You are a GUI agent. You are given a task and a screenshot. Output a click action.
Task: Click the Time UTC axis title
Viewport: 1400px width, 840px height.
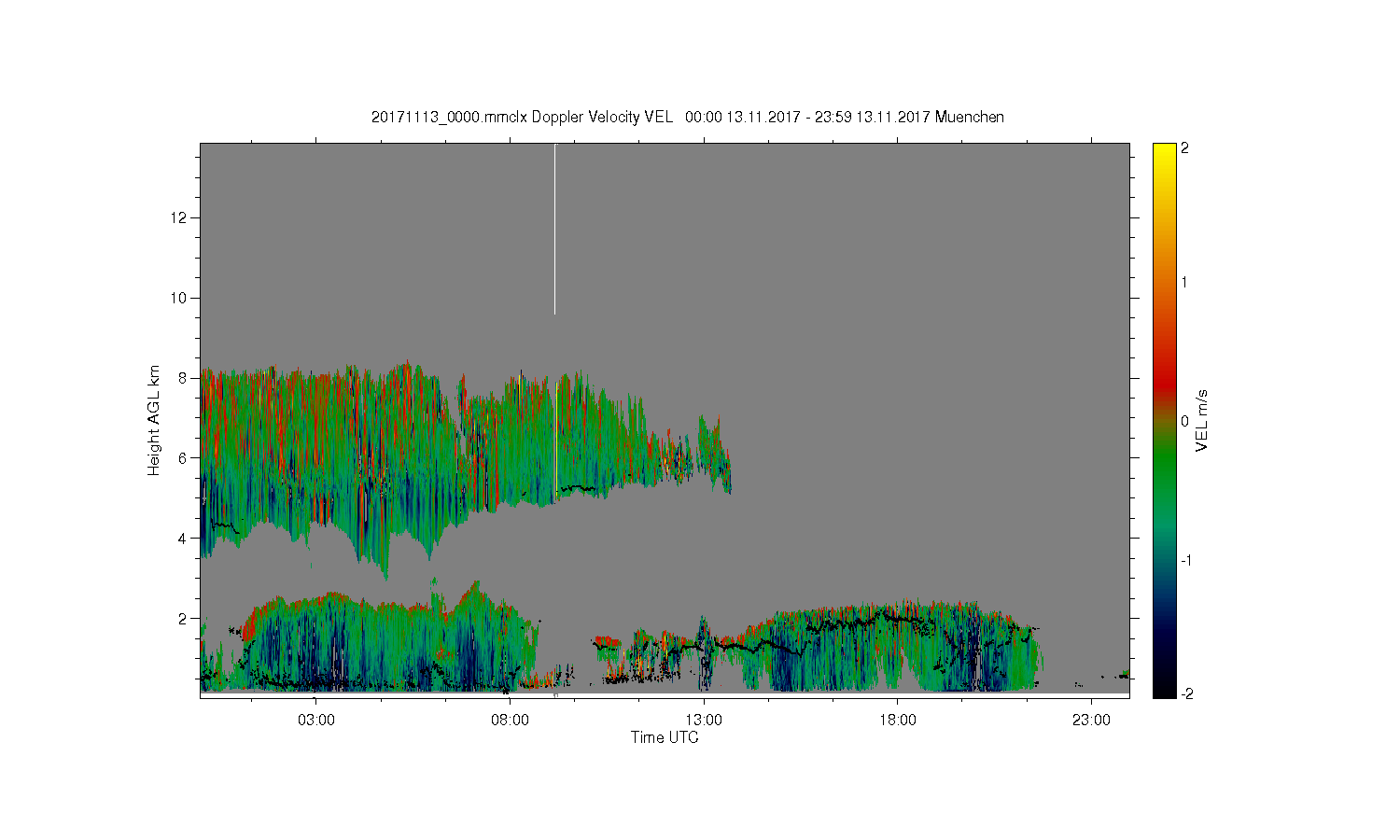(x=665, y=737)
